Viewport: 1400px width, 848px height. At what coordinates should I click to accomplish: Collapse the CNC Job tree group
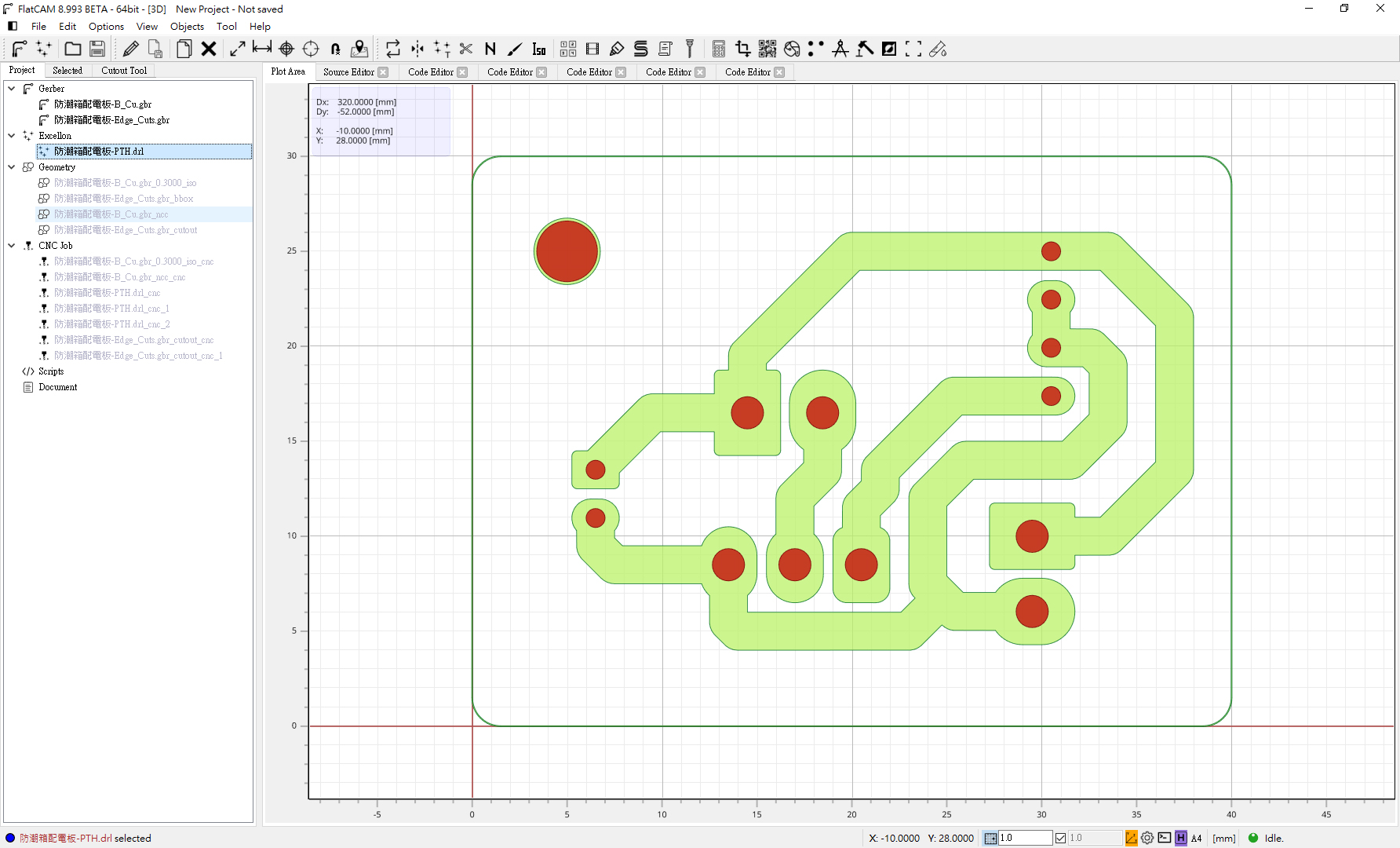[x=12, y=246]
